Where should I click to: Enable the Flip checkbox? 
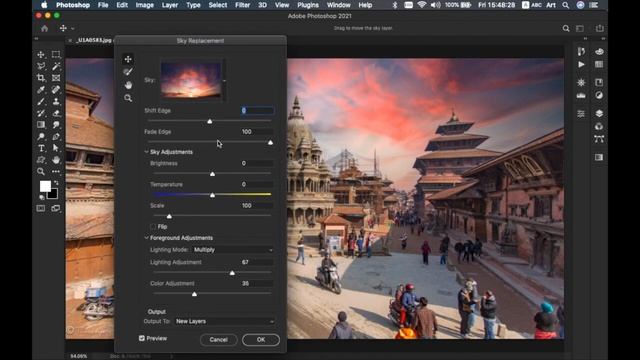click(x=153, y=227)
